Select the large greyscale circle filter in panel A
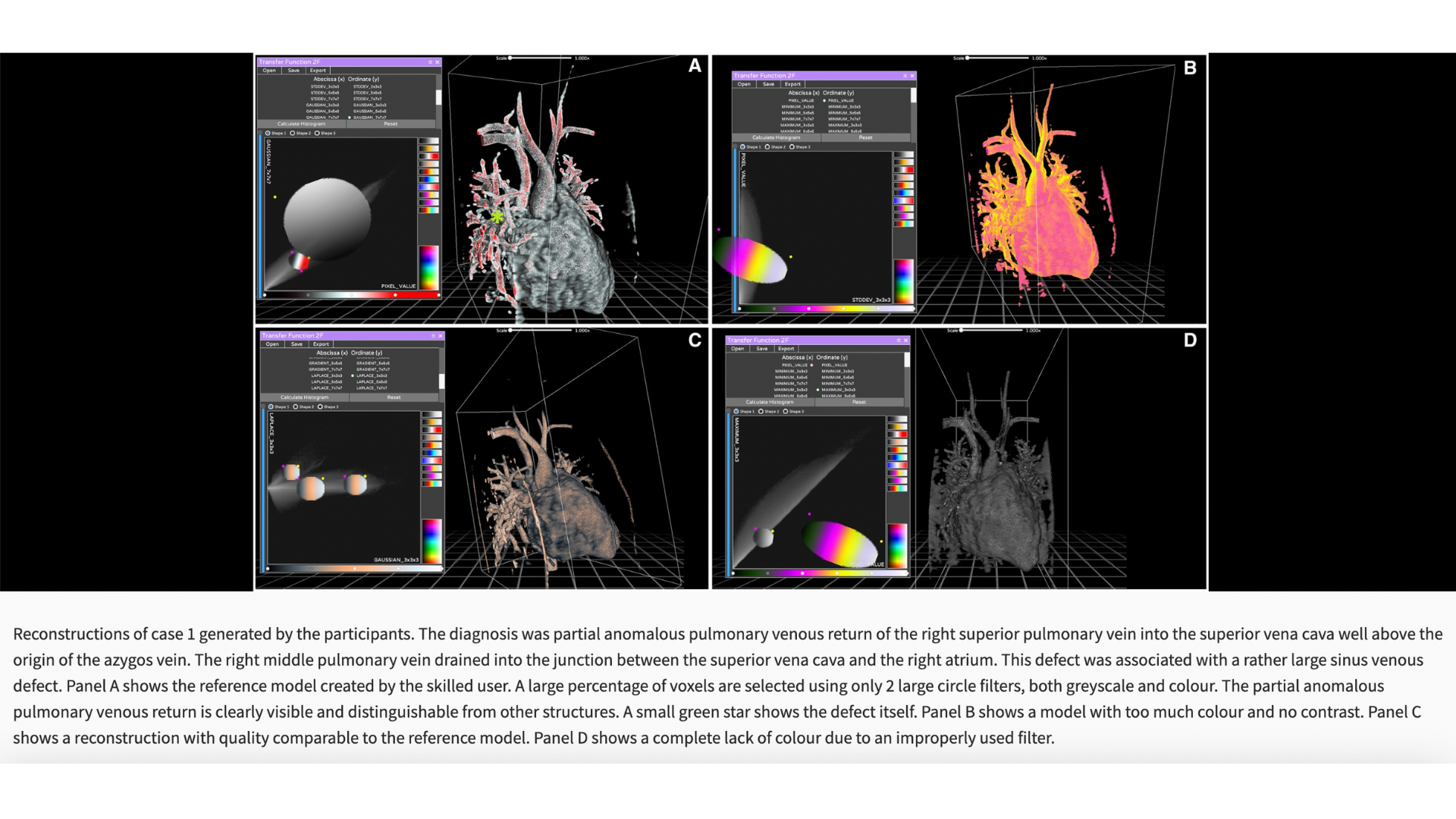Viewport: 1456px width, 819px height. click(328, 217)
